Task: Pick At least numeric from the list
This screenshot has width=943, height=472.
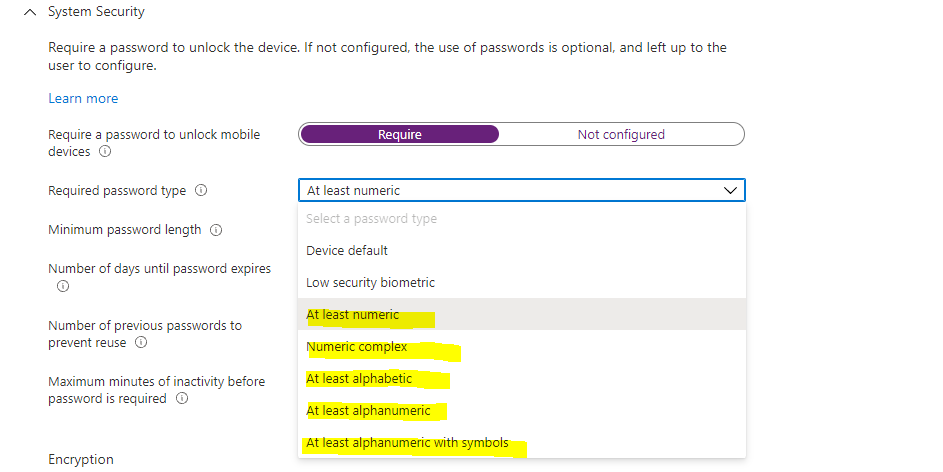Action: tap(521, 314)
